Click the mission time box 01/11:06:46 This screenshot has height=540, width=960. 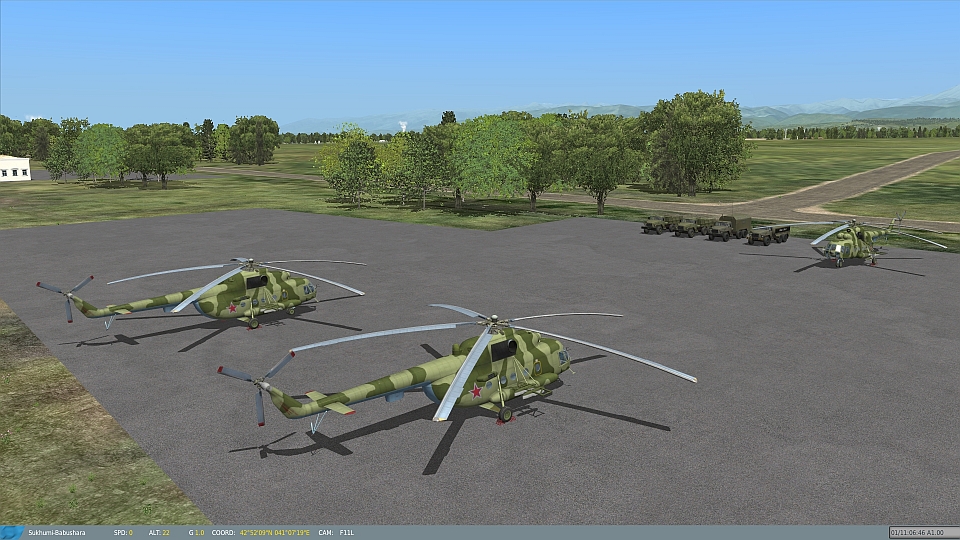921,532
